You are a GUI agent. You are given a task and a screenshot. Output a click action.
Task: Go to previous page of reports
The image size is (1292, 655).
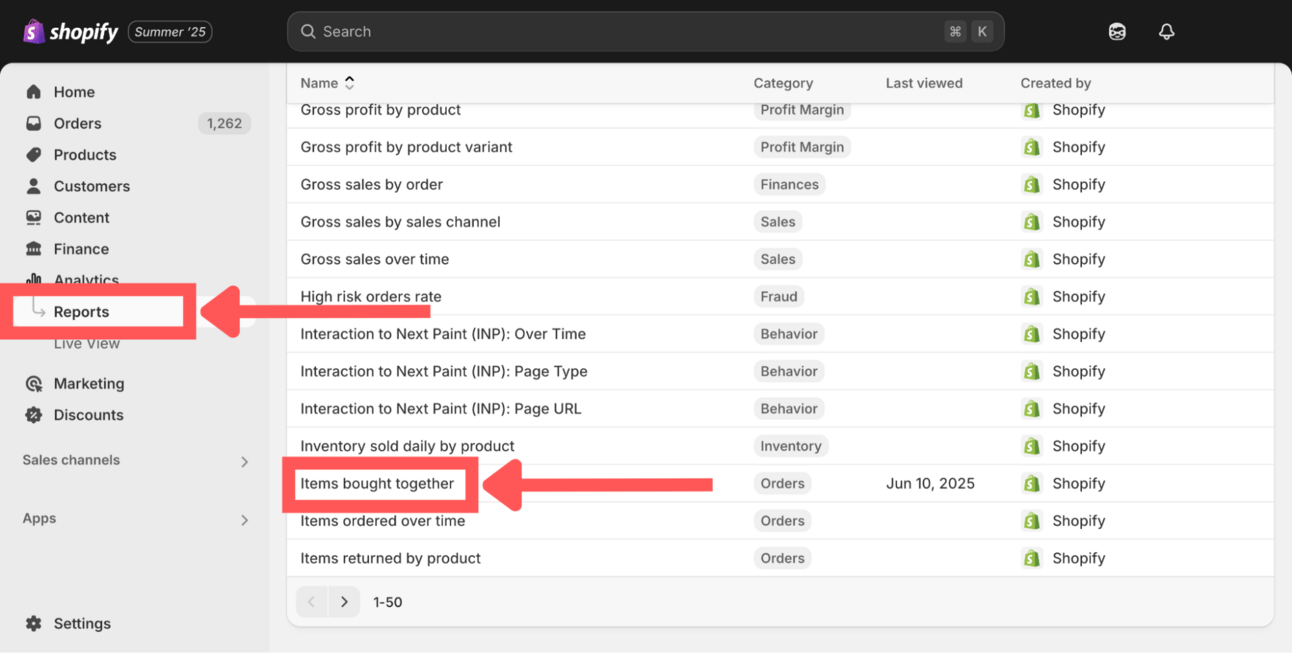(x=312, y=602)
